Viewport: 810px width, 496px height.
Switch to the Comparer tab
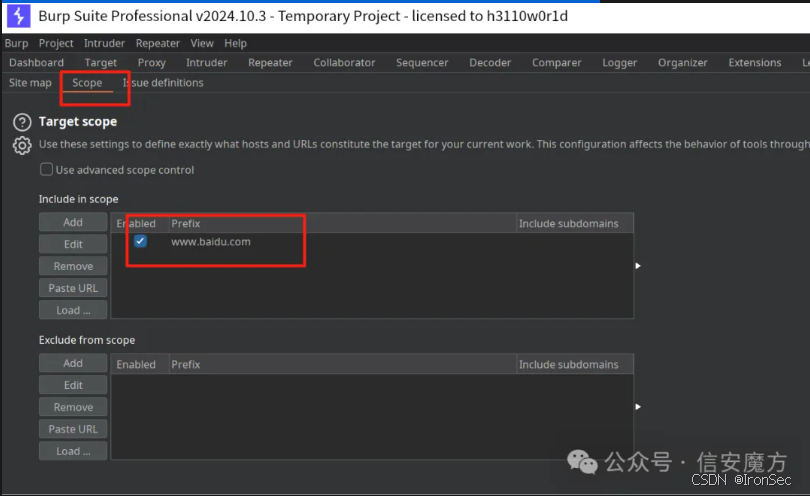(x=556, y=63)
